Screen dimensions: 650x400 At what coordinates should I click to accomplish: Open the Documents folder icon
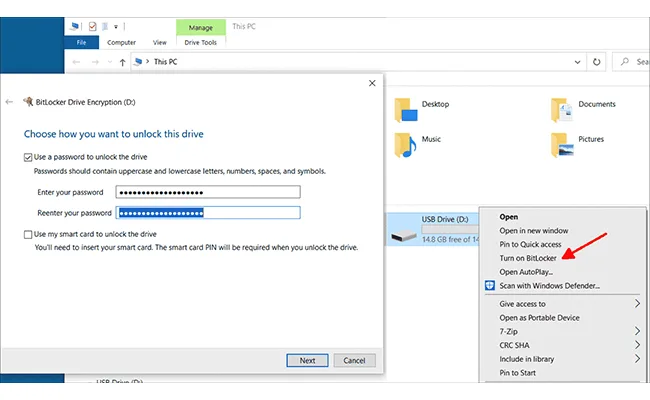(x=562, y=110)
